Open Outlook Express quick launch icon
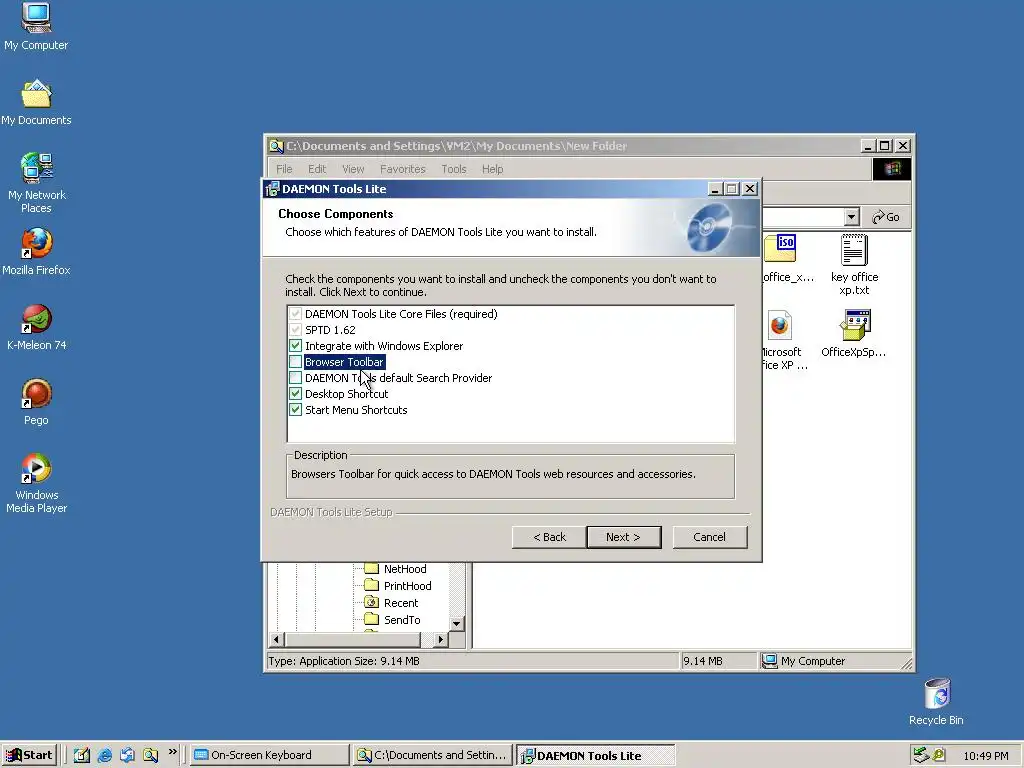Viewport: 1024px width, 768px height. coord(127,755)
